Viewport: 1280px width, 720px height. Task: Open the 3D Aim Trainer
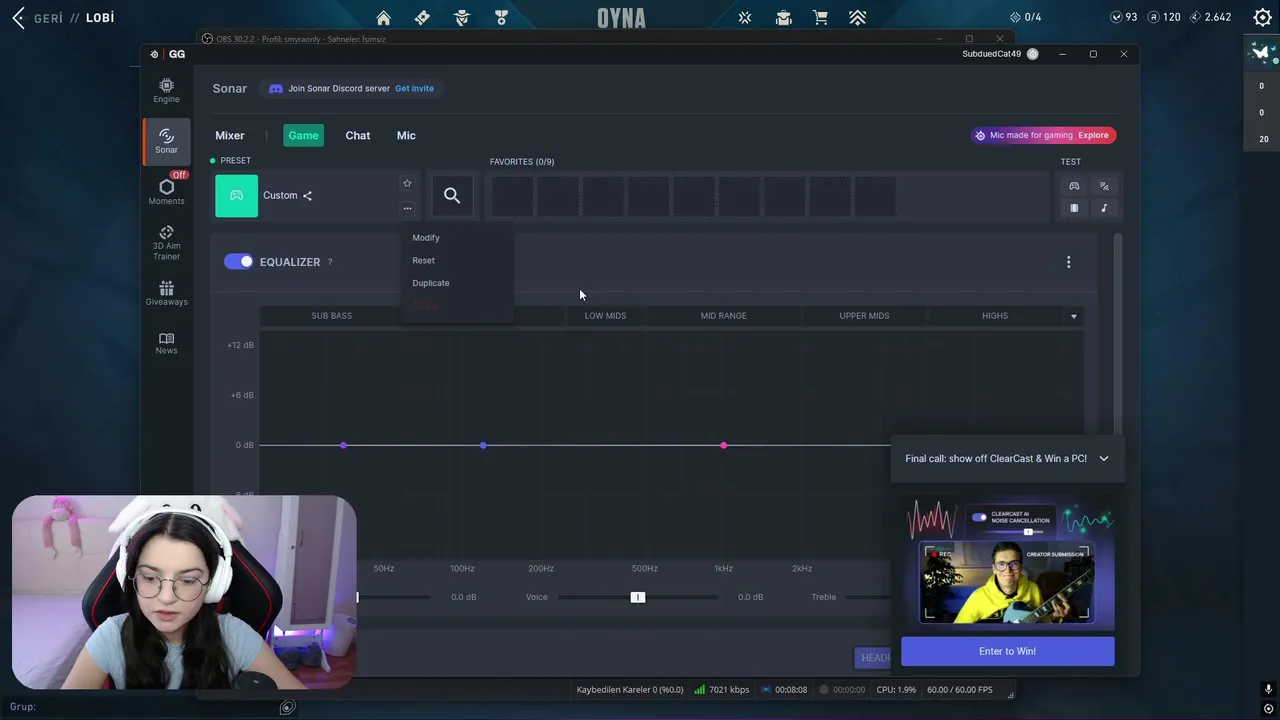pyautogui.click(x=166, y=242)
